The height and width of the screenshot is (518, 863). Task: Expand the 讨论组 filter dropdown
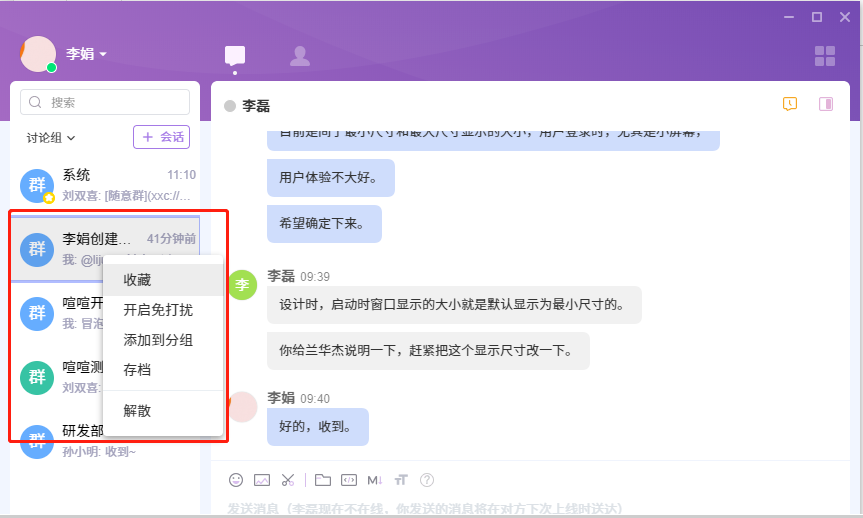[51, 138]
